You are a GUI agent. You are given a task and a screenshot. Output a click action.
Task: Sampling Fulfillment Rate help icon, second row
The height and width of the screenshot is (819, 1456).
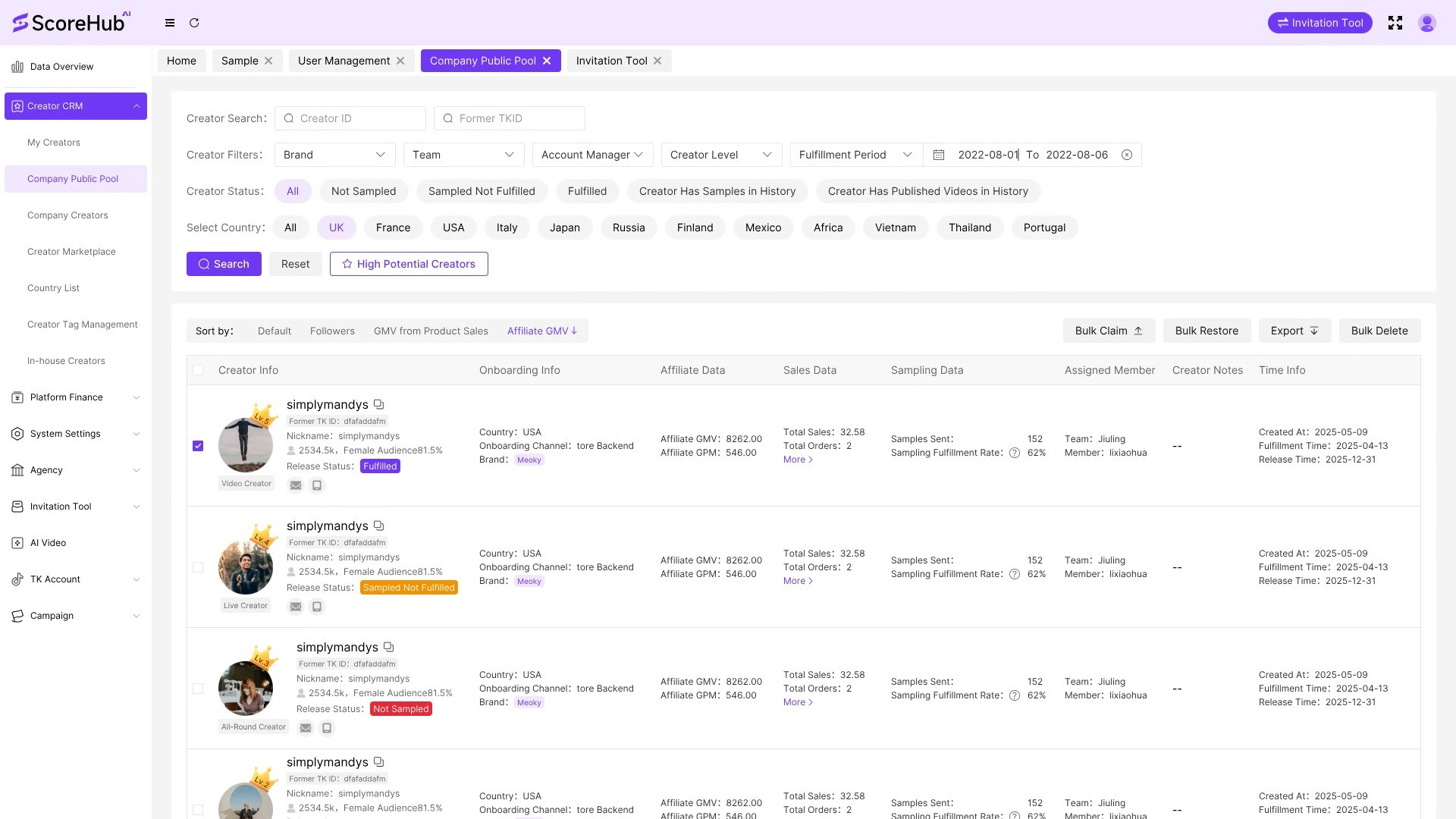click(1015, 574)
